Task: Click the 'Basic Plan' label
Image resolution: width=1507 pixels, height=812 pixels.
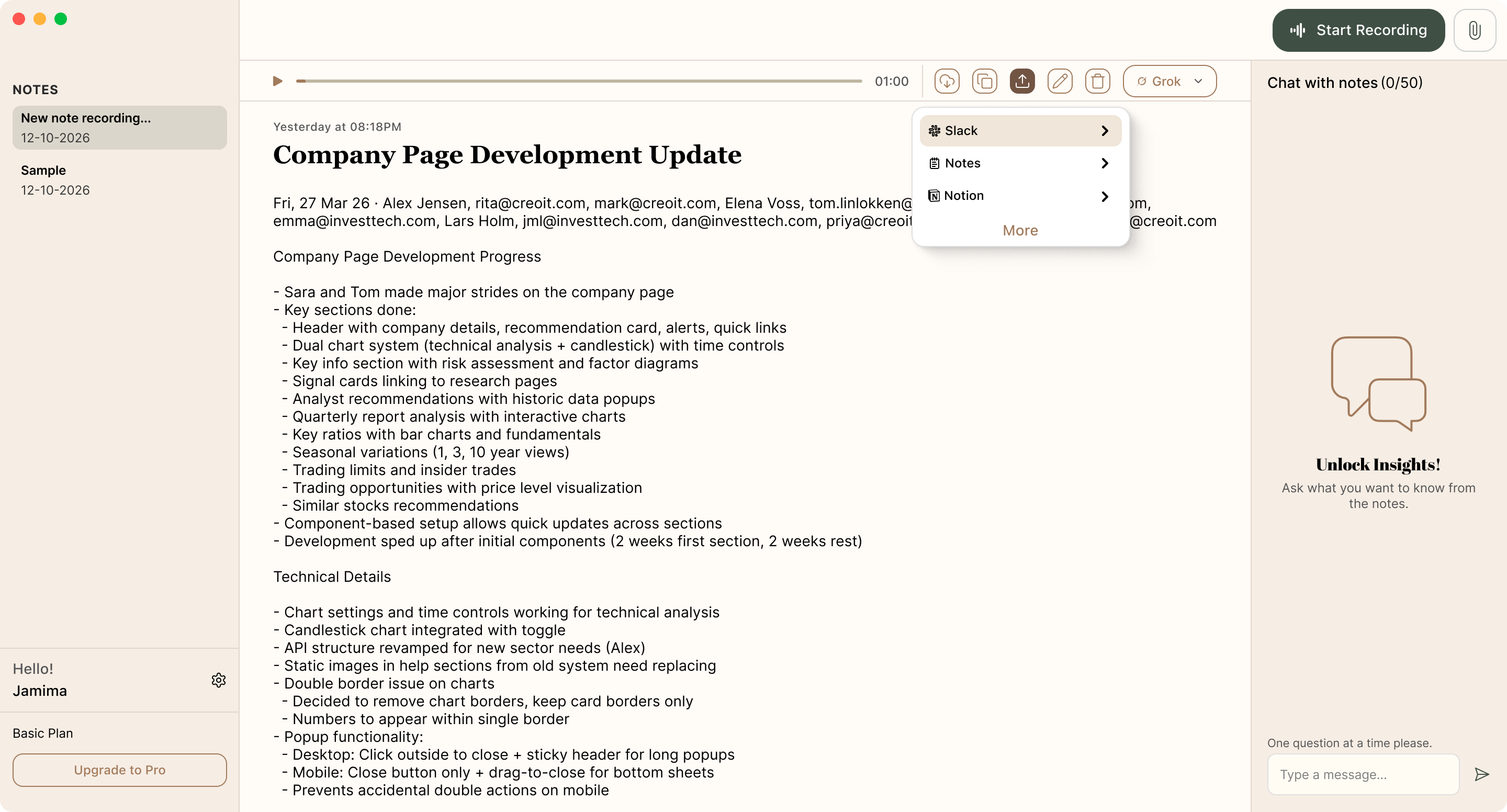Action: pyautogui.click(x=43, y=733)
